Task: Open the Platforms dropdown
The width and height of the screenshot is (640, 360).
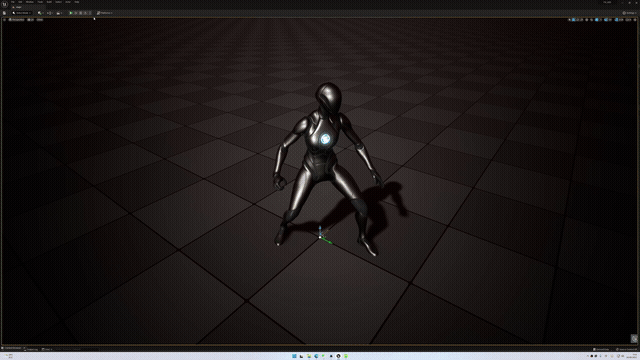Action: [105, 13]
